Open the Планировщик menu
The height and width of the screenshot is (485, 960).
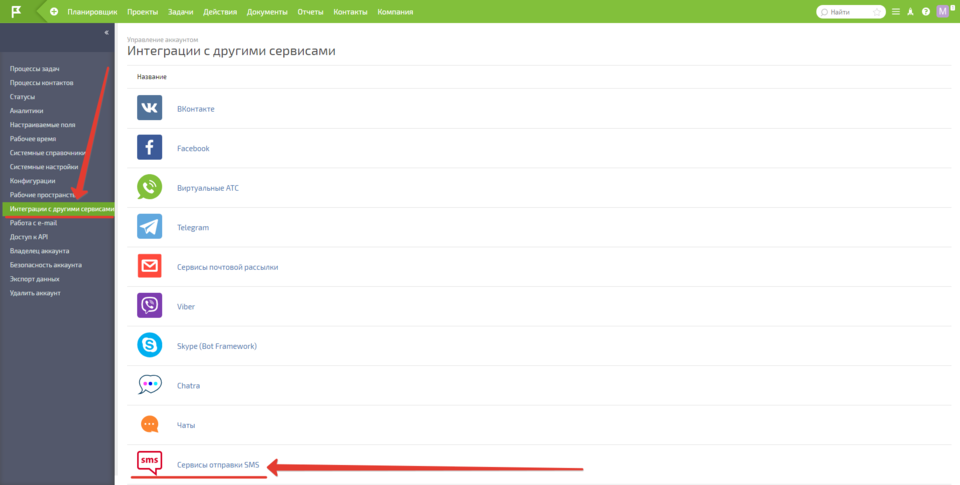click(x=92, y=12)
